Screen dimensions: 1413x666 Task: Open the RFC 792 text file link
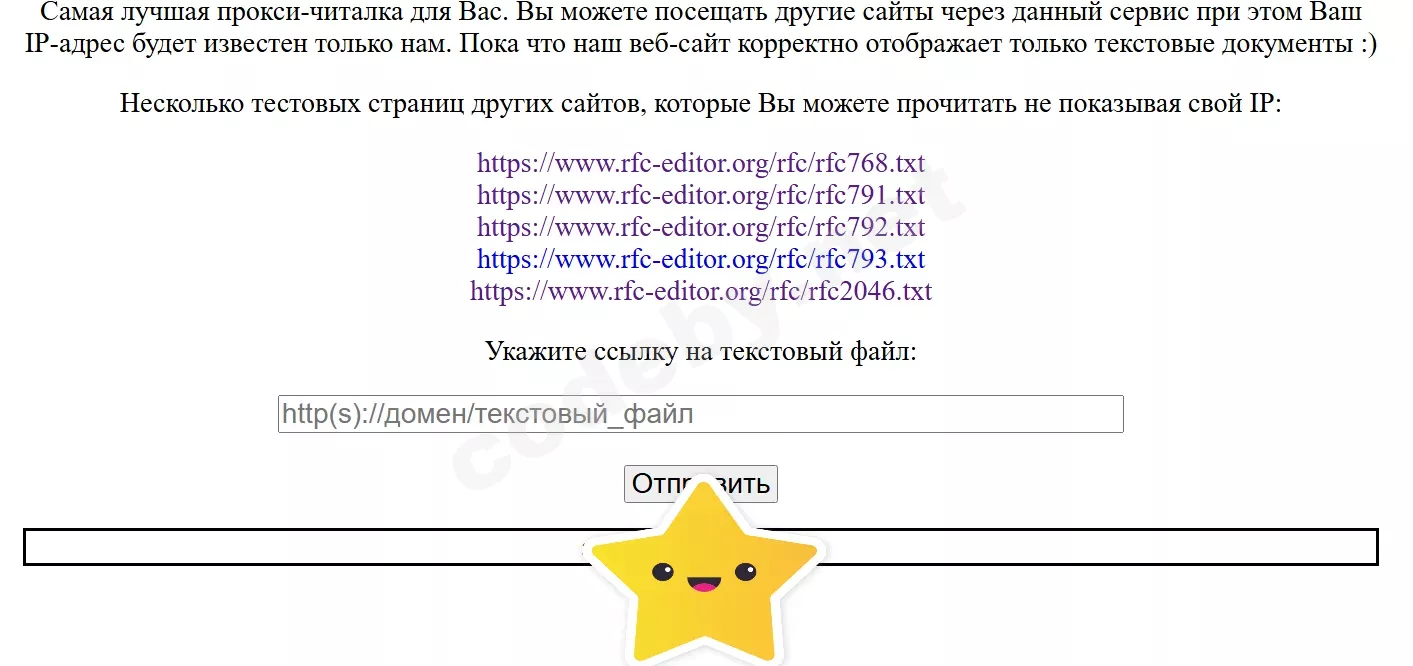click(x=700, y=227)
